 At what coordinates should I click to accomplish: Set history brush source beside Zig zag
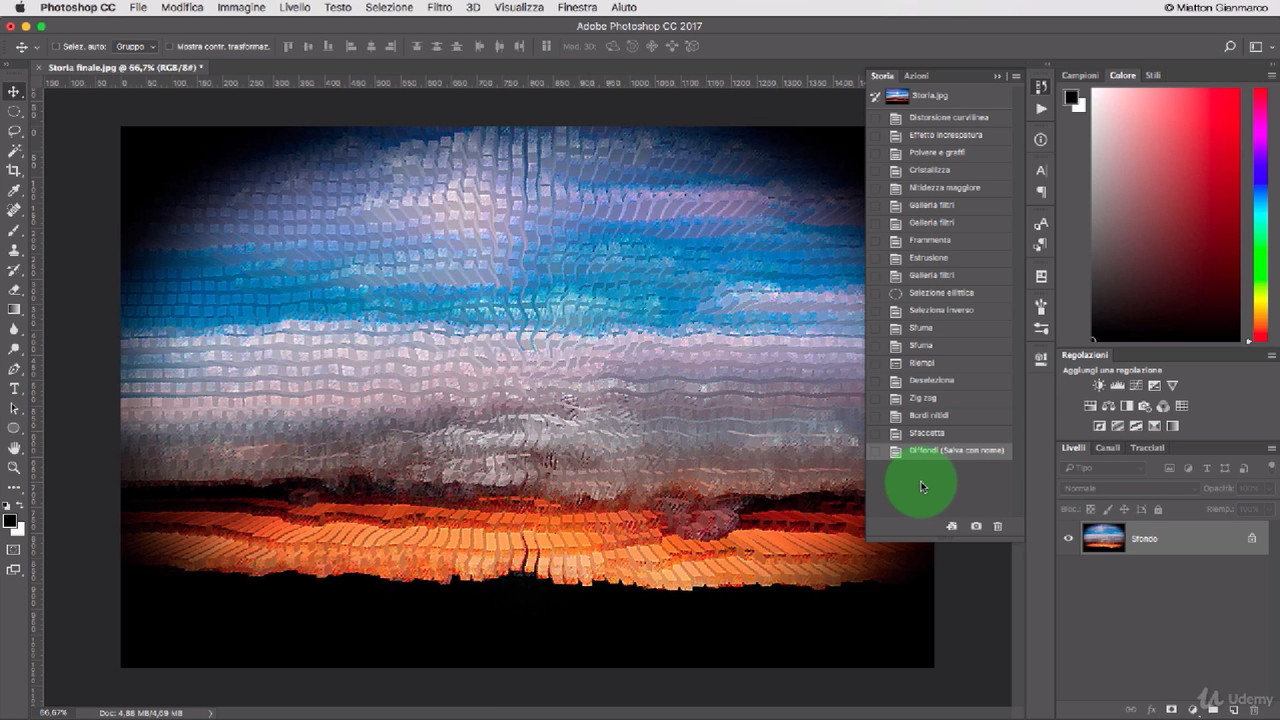[x=875, y=398]
